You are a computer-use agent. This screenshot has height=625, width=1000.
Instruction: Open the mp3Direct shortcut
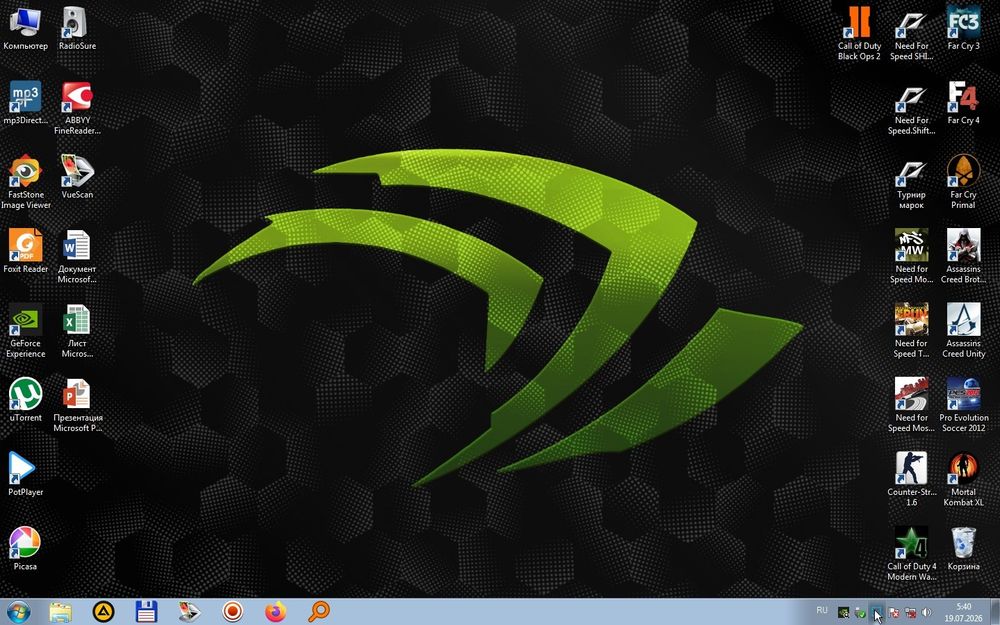coord(26,103)
